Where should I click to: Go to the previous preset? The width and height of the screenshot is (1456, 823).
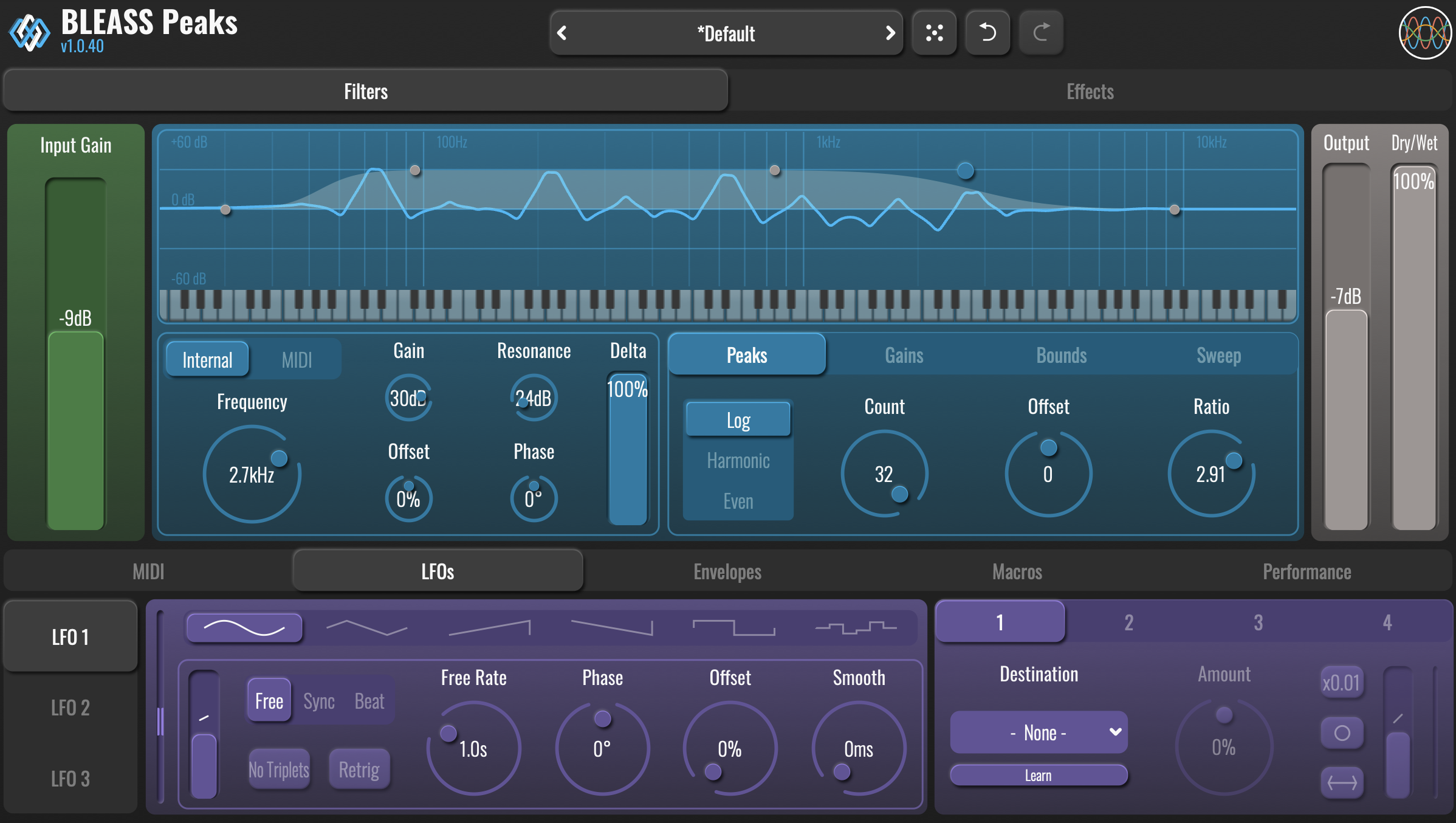[x=562, y=33]
